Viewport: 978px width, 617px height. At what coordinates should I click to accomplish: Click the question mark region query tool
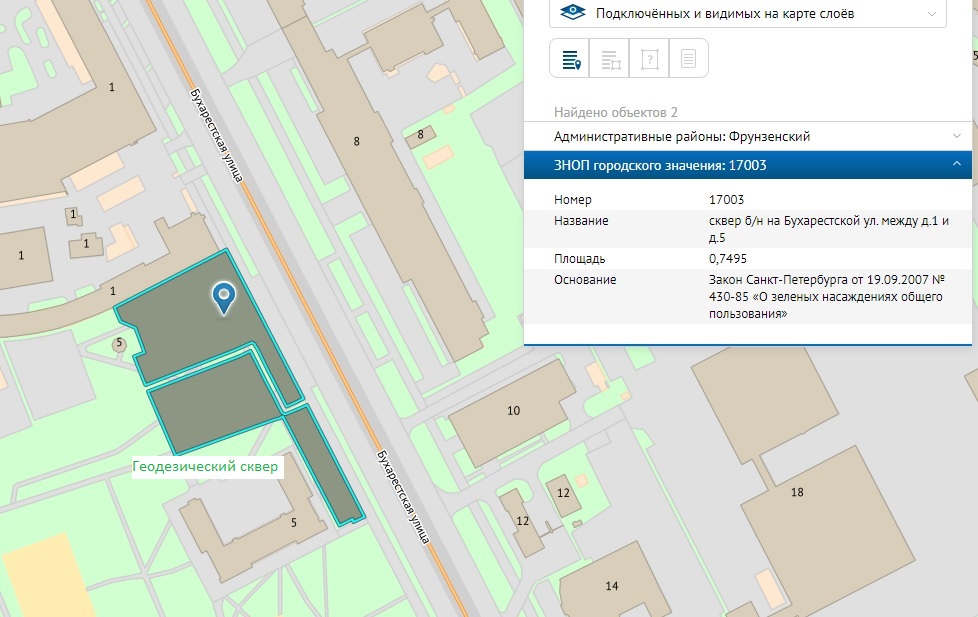click(x=649, y=59)
